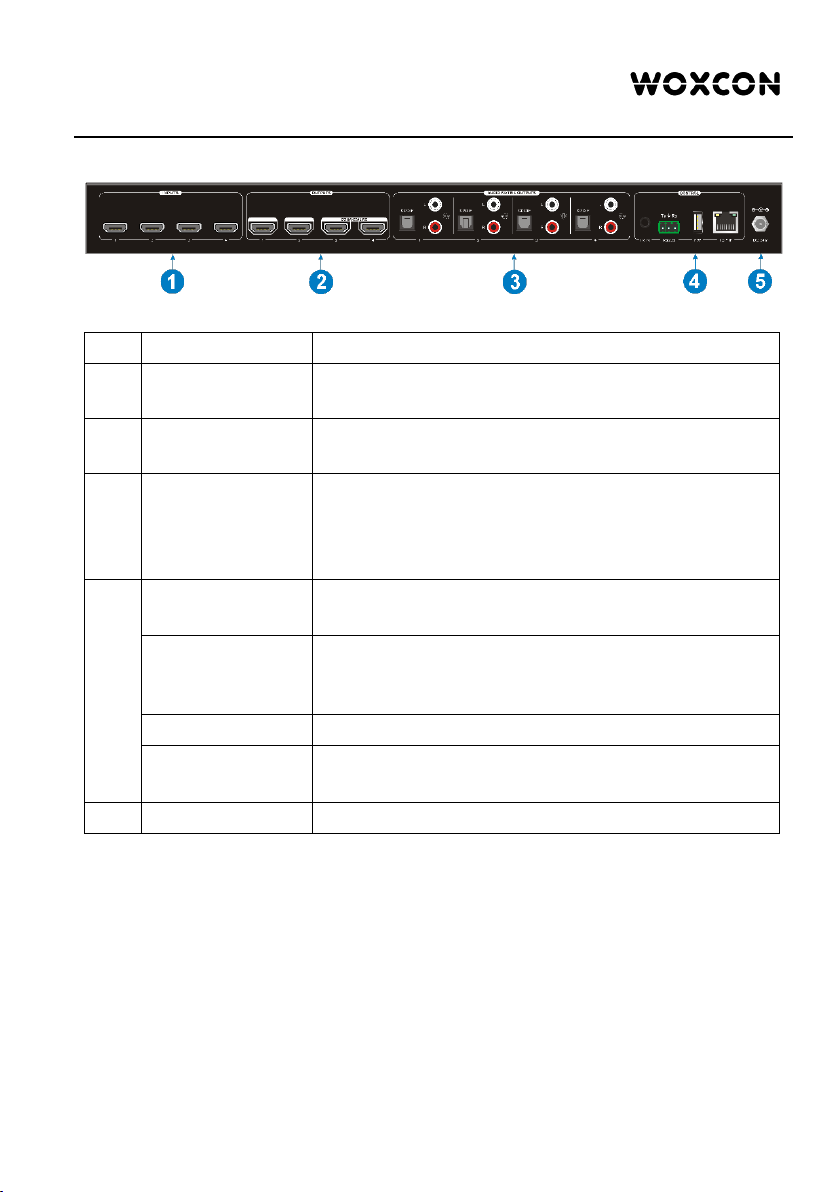The height and width of the screenshot is (1192, 840).
Task: Click the DC power input jack
Action: click(x=759, y=224)
